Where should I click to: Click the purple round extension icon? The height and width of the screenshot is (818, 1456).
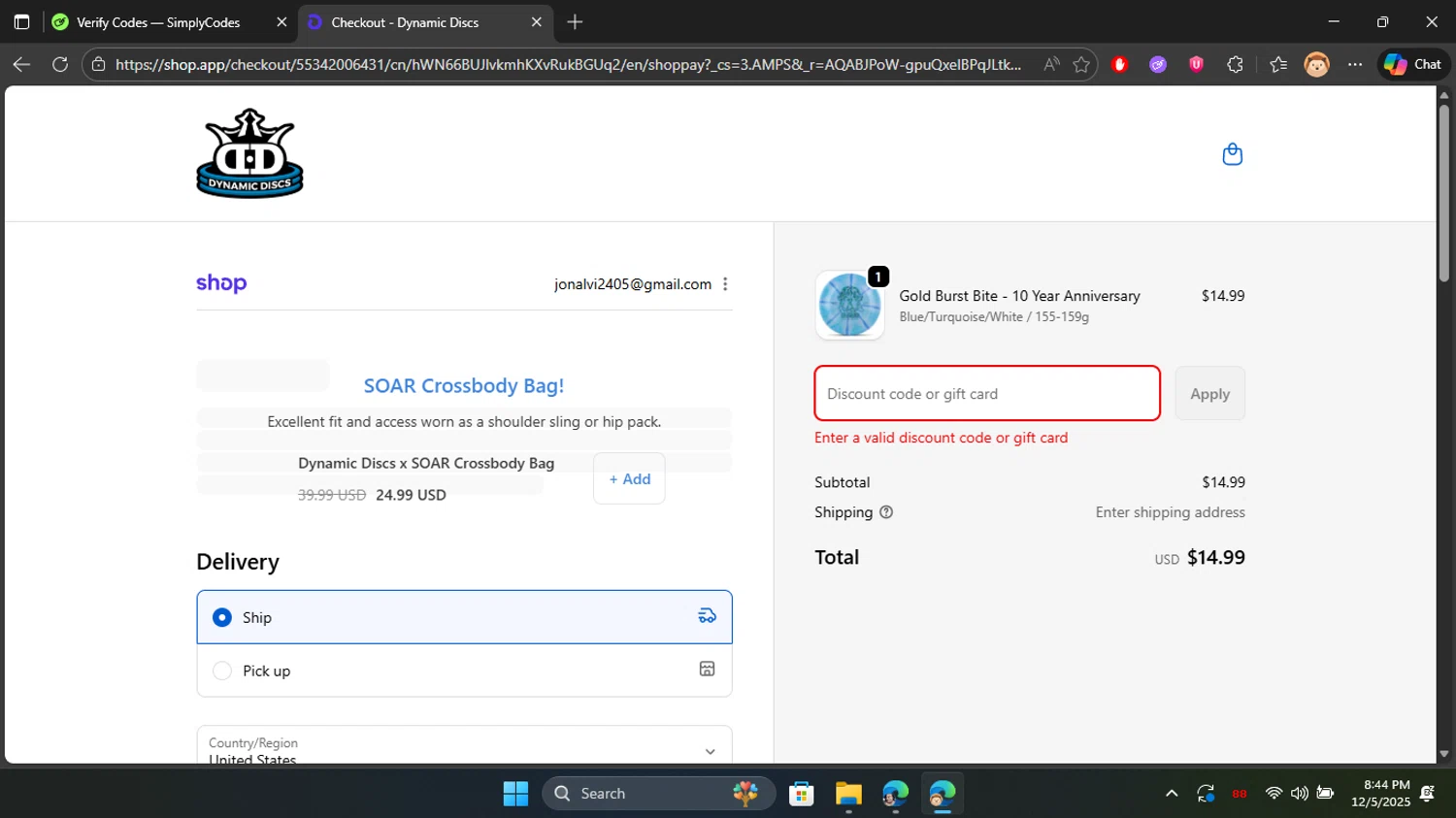point(1158,64)
